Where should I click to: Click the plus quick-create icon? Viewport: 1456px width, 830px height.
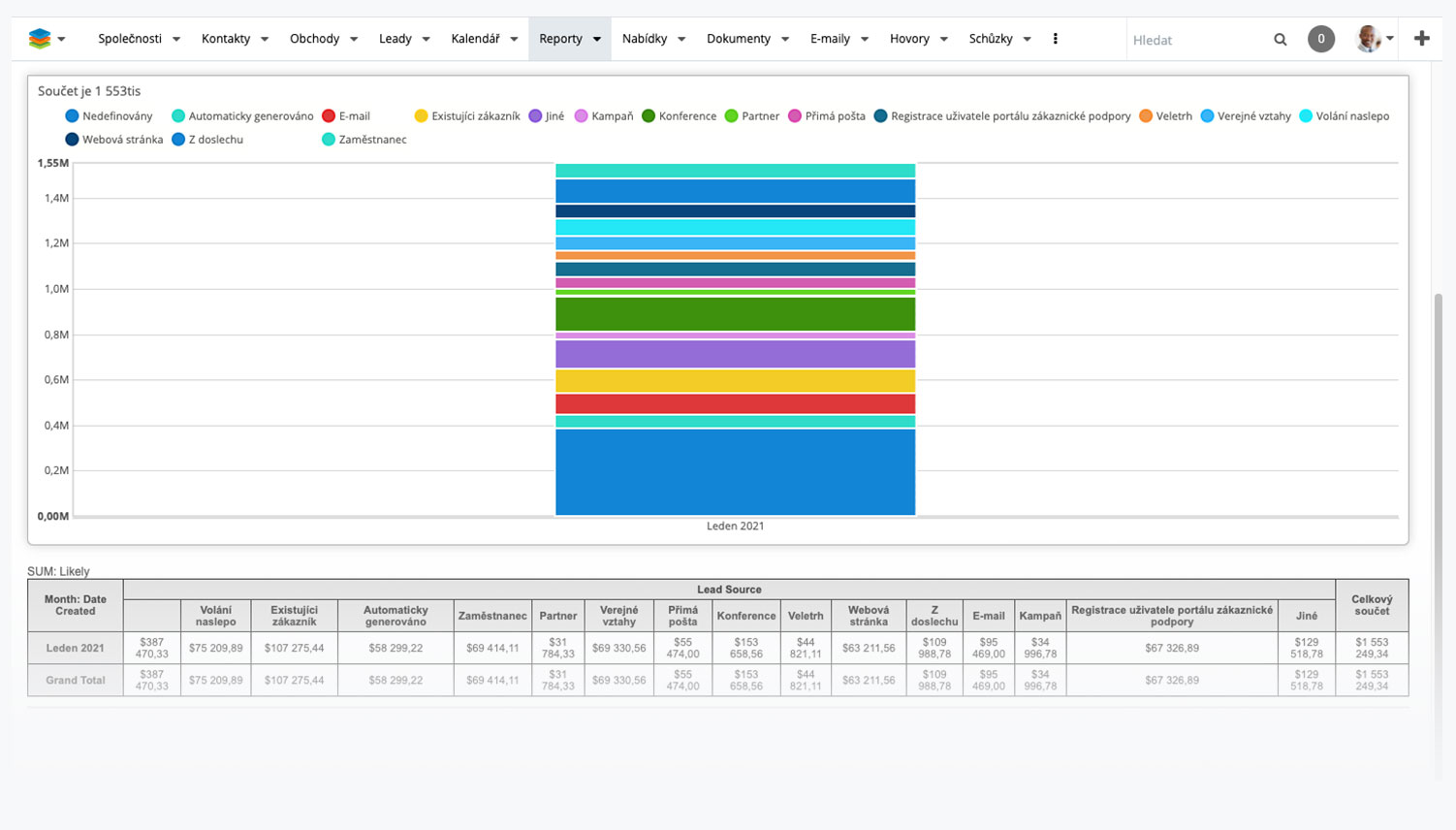click(x=1421, y=39)
